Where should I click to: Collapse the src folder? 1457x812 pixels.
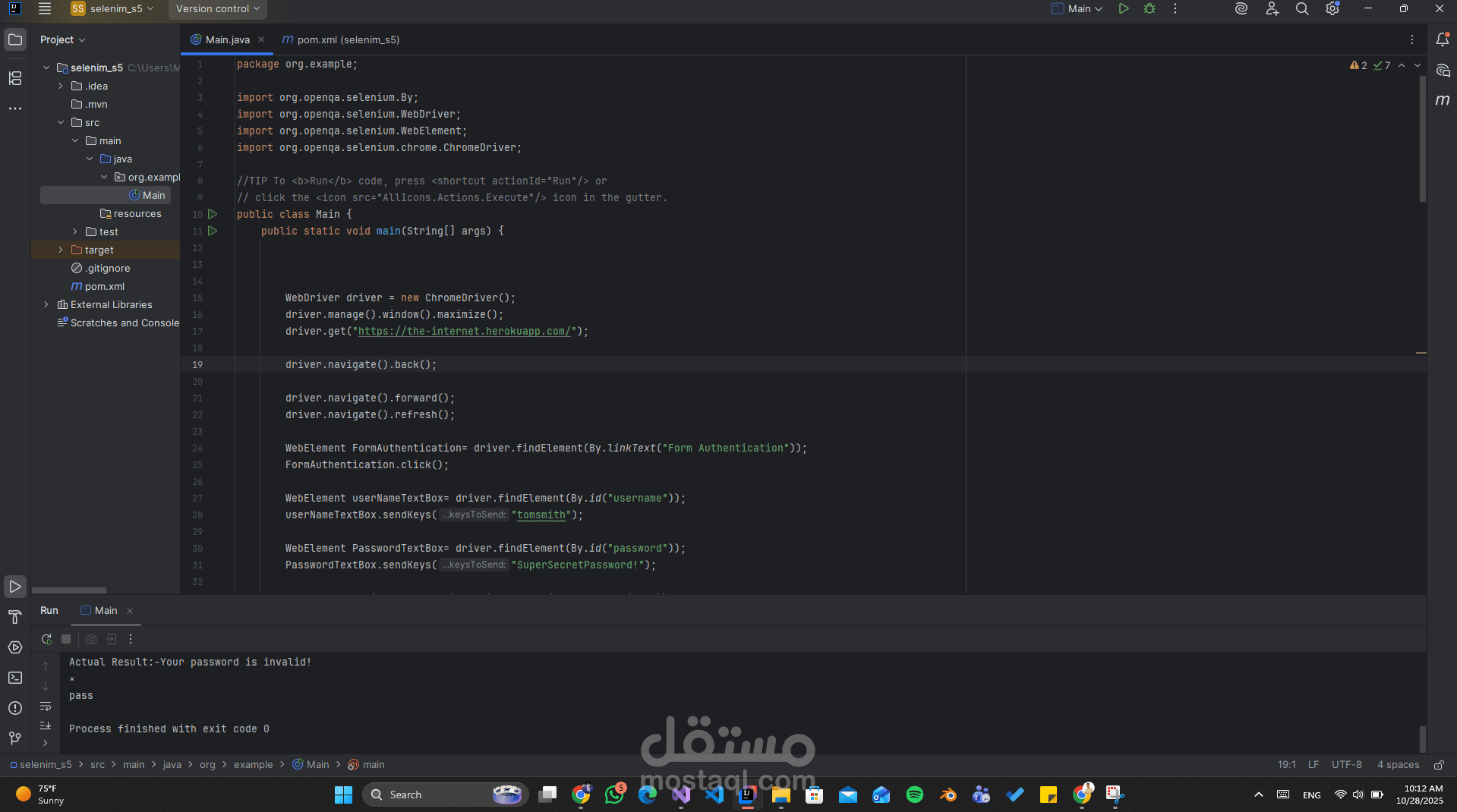61,122
